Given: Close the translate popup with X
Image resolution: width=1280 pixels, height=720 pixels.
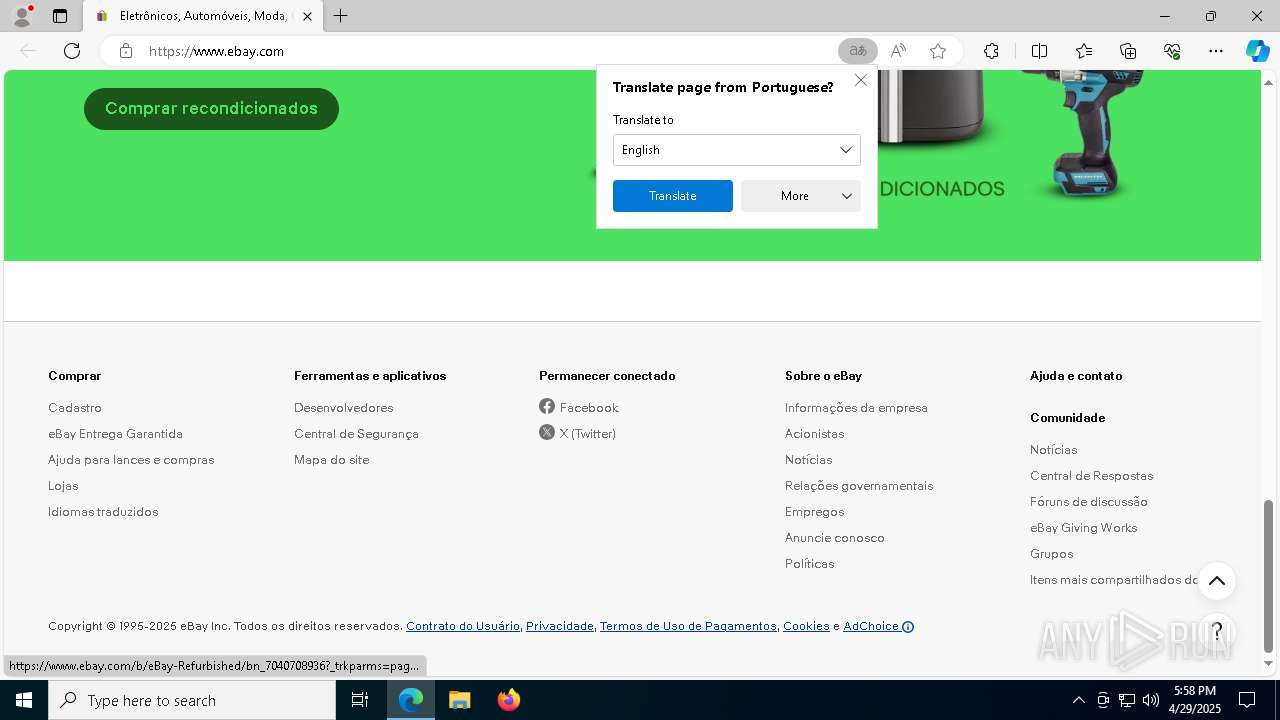Looking at the screenshot, I should click(x=861, y=80).
